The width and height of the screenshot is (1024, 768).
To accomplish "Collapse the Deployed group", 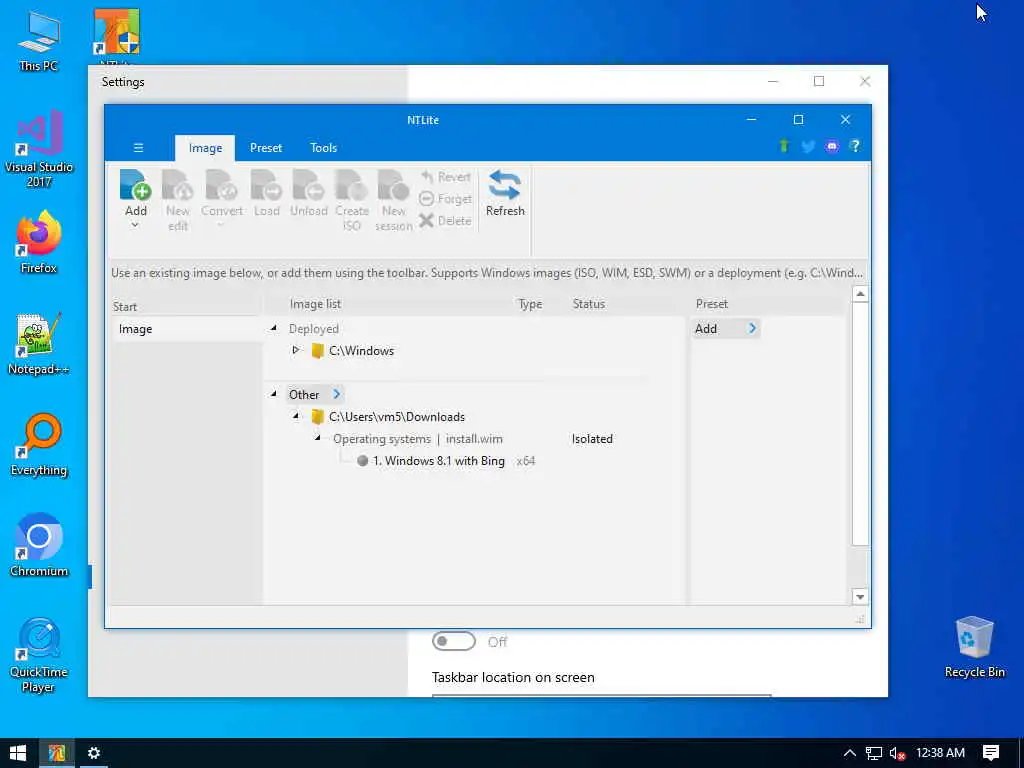I will (x=274, y=328).
